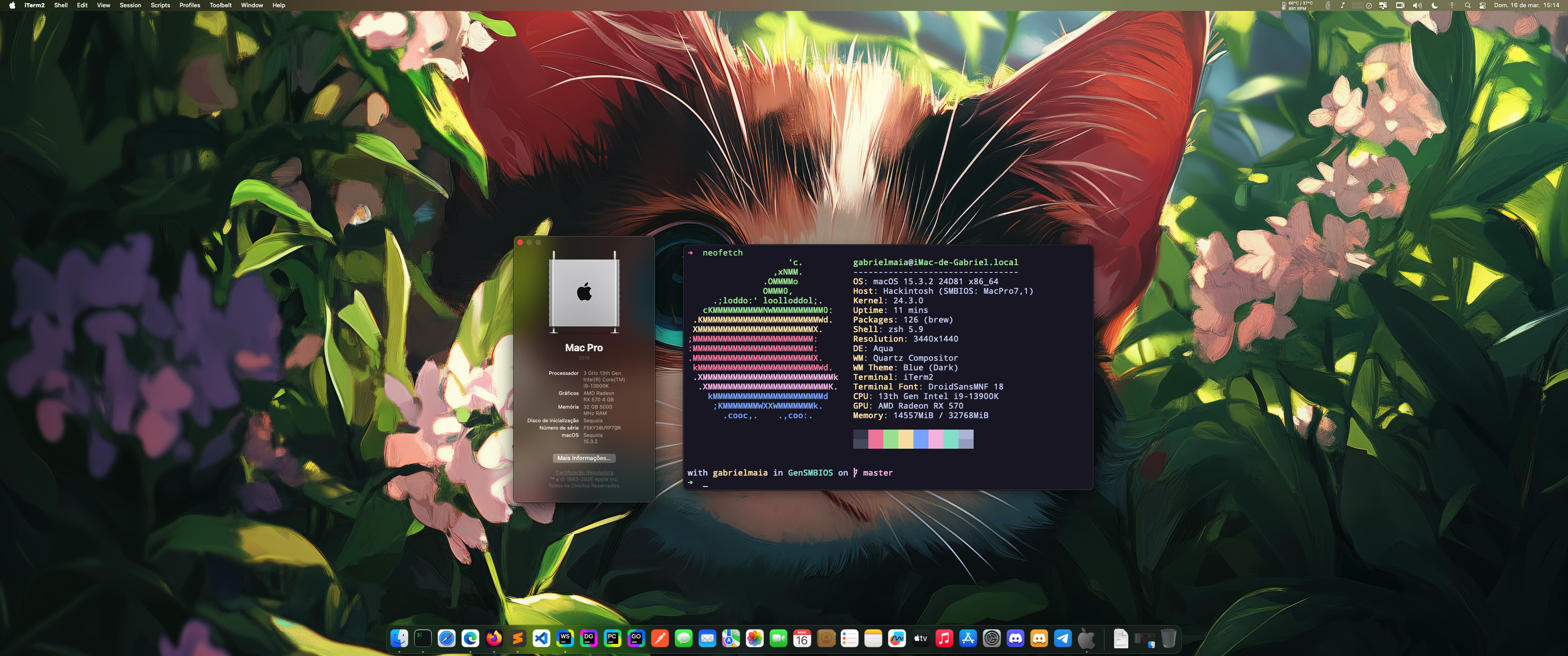Open the Certificação Reguladora link
This screenshot has width=1568, height=656.
(x=584, y=473)
